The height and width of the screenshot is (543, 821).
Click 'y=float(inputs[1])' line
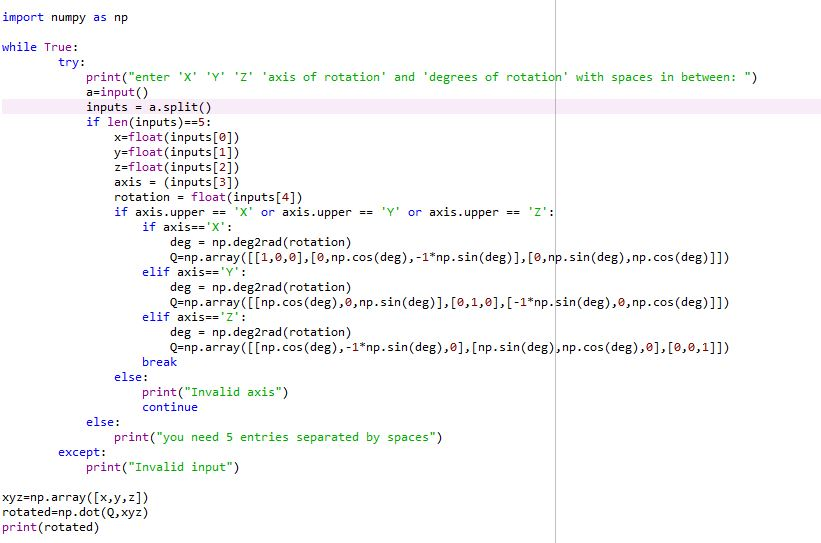pos(176,152)
